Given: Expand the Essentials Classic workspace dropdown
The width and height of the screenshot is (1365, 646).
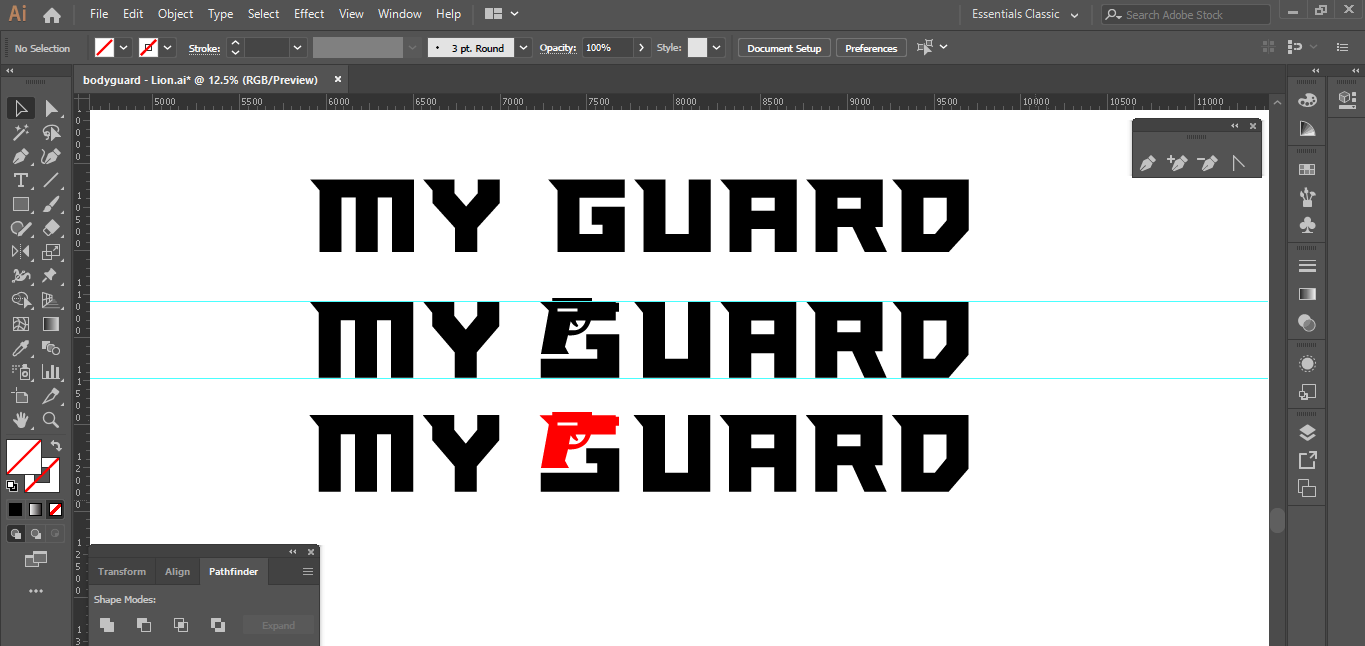Looking at the screenshot, I should pyautogui.click(x=1074, y=15).
